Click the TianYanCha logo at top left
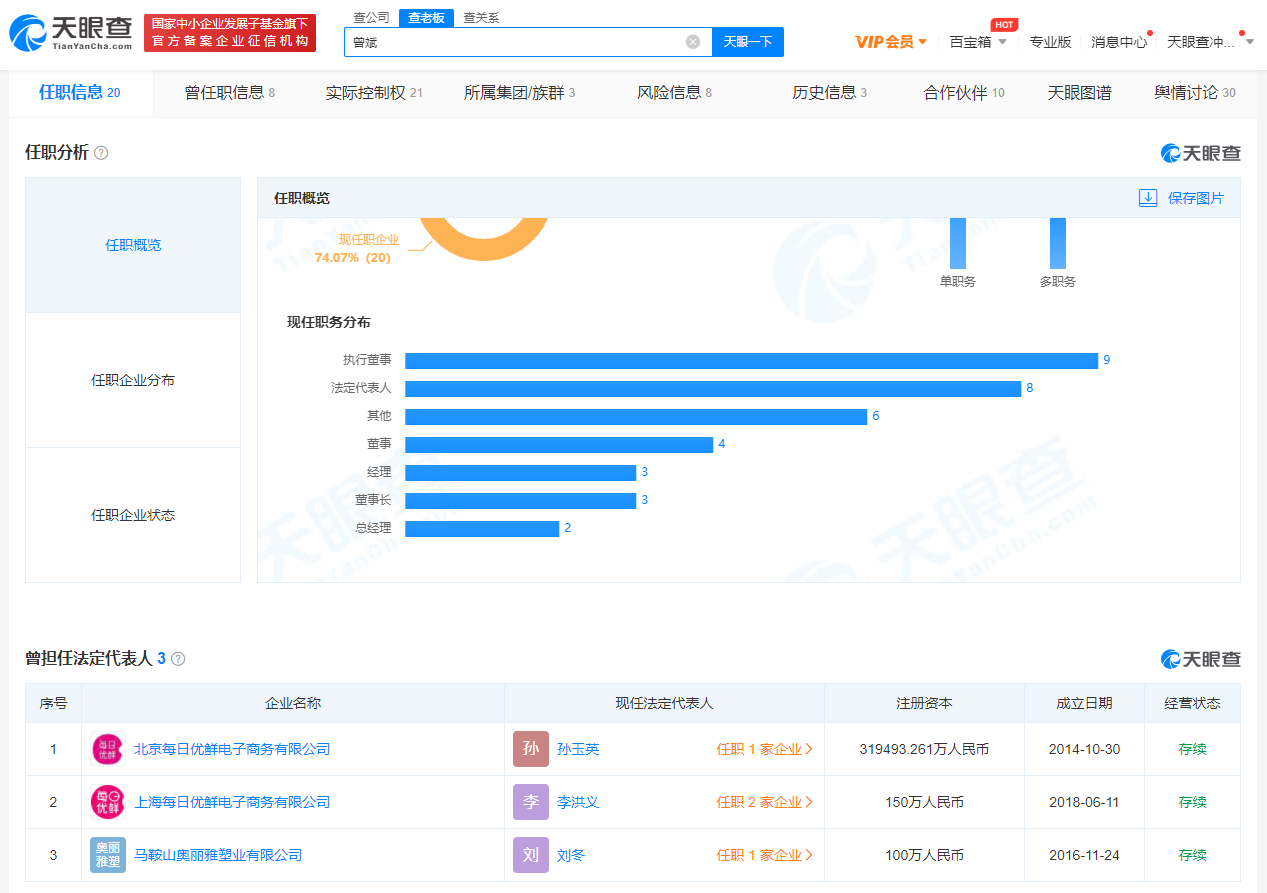The image size is (1267, 893). pos(71,33)
